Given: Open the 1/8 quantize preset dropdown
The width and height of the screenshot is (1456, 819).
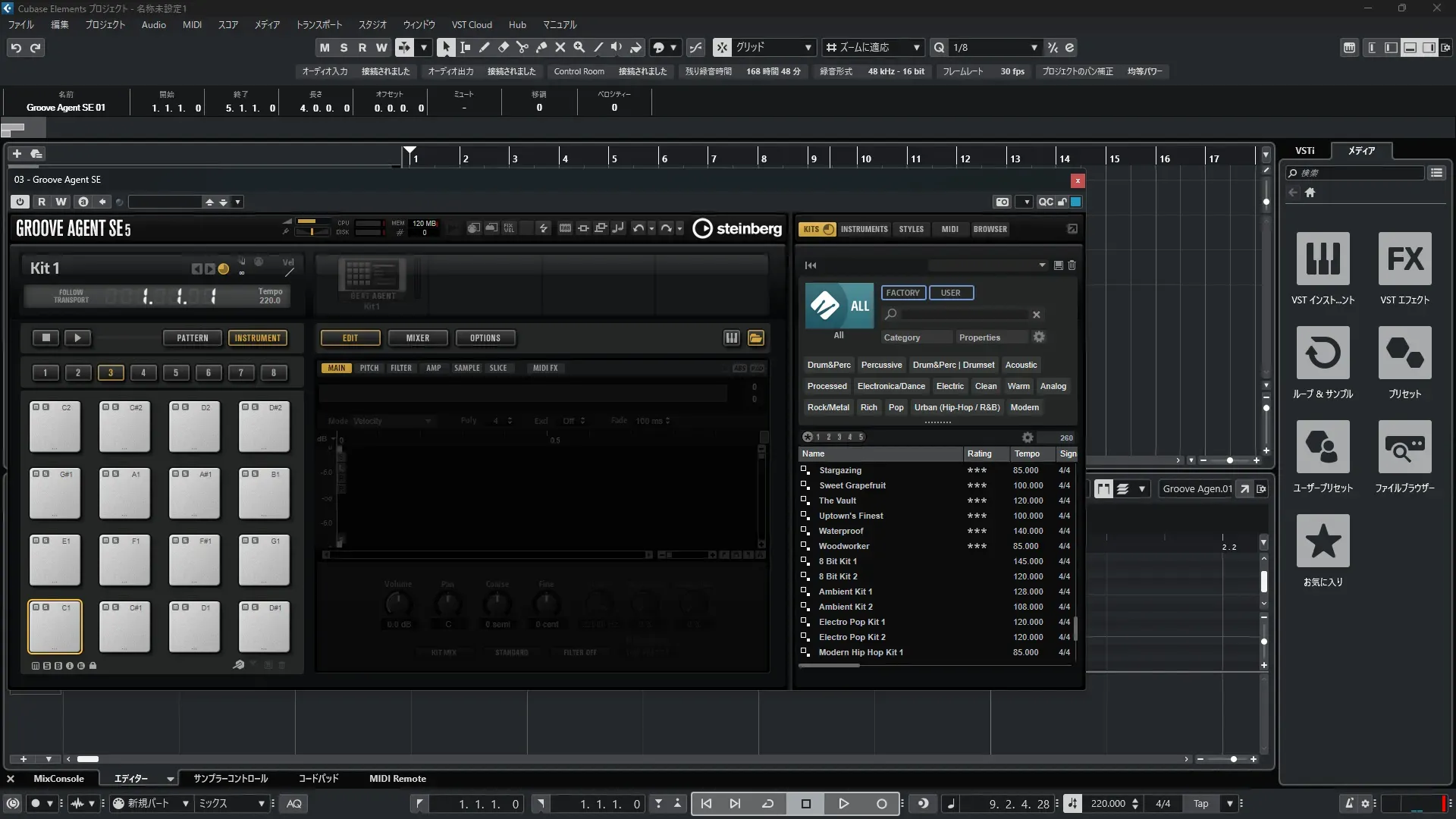Looking at the screenshot, I should pyautogui.click(x=1034, y=48).
